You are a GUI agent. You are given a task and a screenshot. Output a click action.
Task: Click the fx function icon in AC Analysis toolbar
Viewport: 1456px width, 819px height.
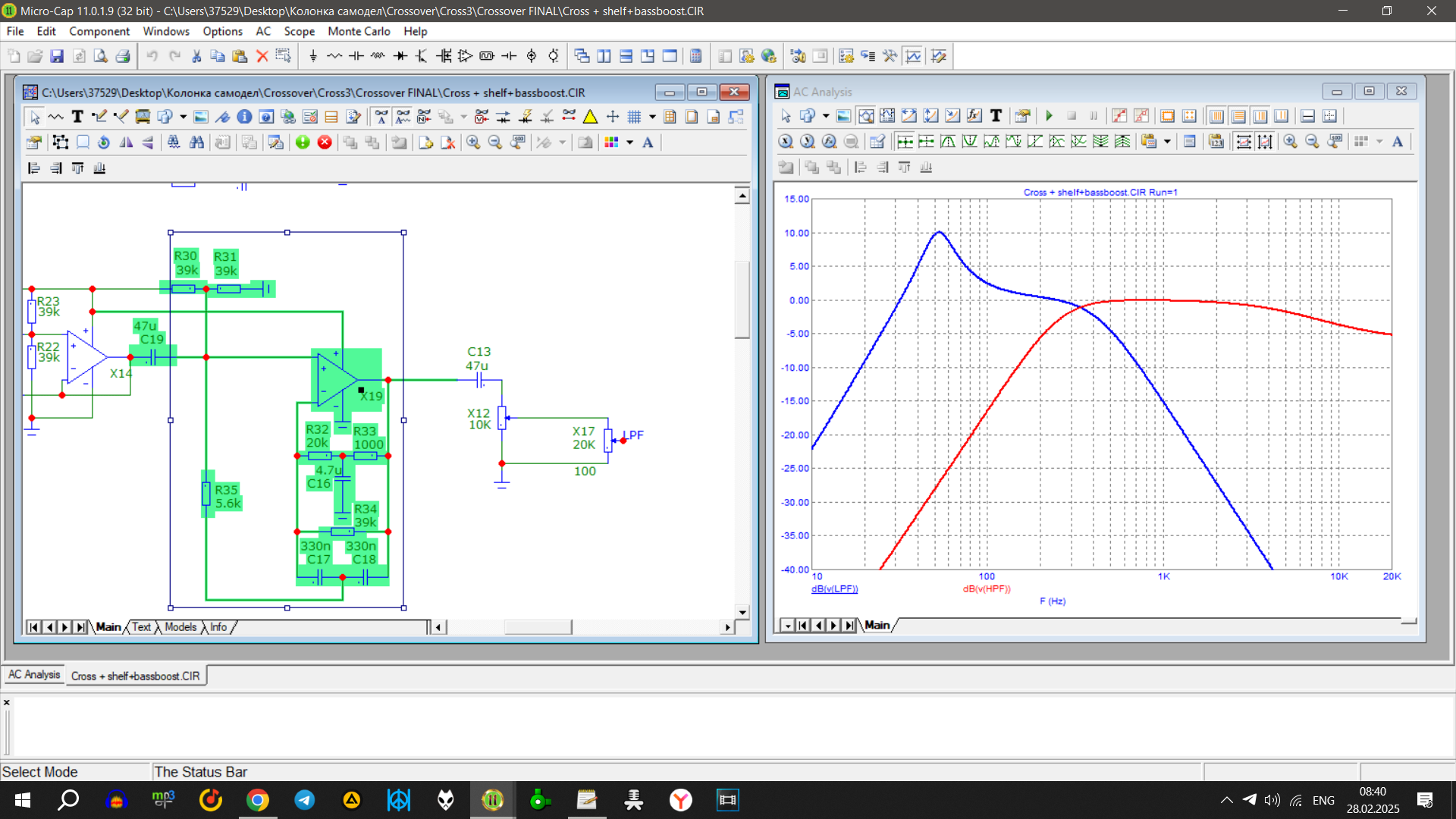point(974,116)
